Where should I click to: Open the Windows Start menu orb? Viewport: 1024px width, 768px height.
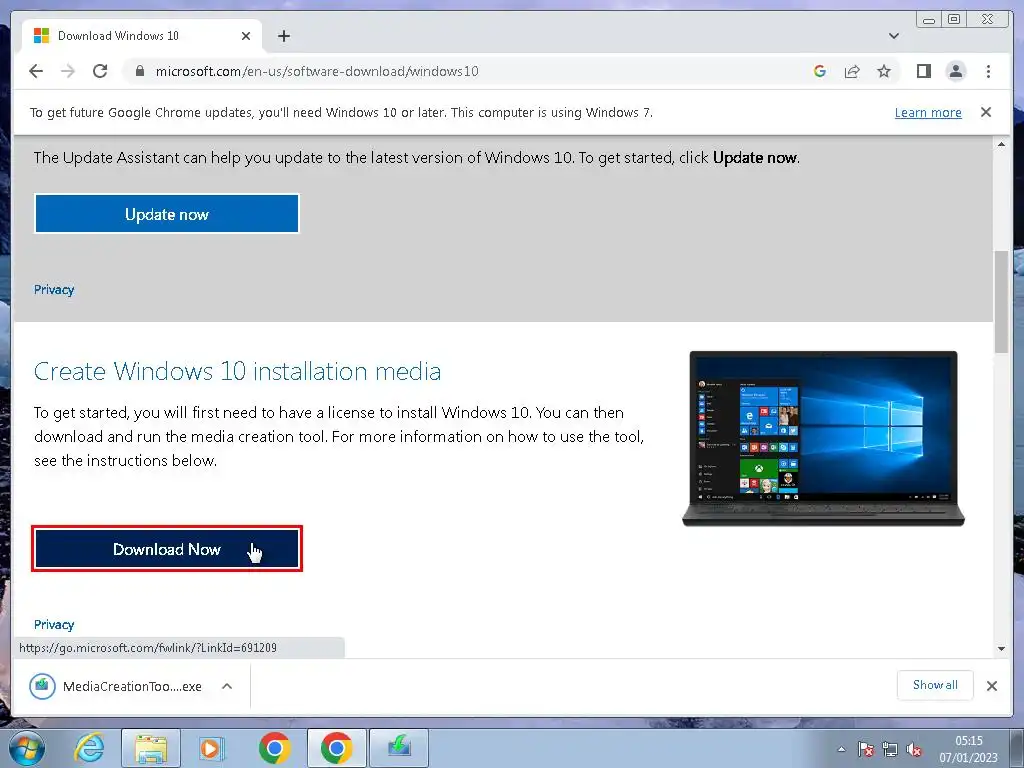[26, 748]
